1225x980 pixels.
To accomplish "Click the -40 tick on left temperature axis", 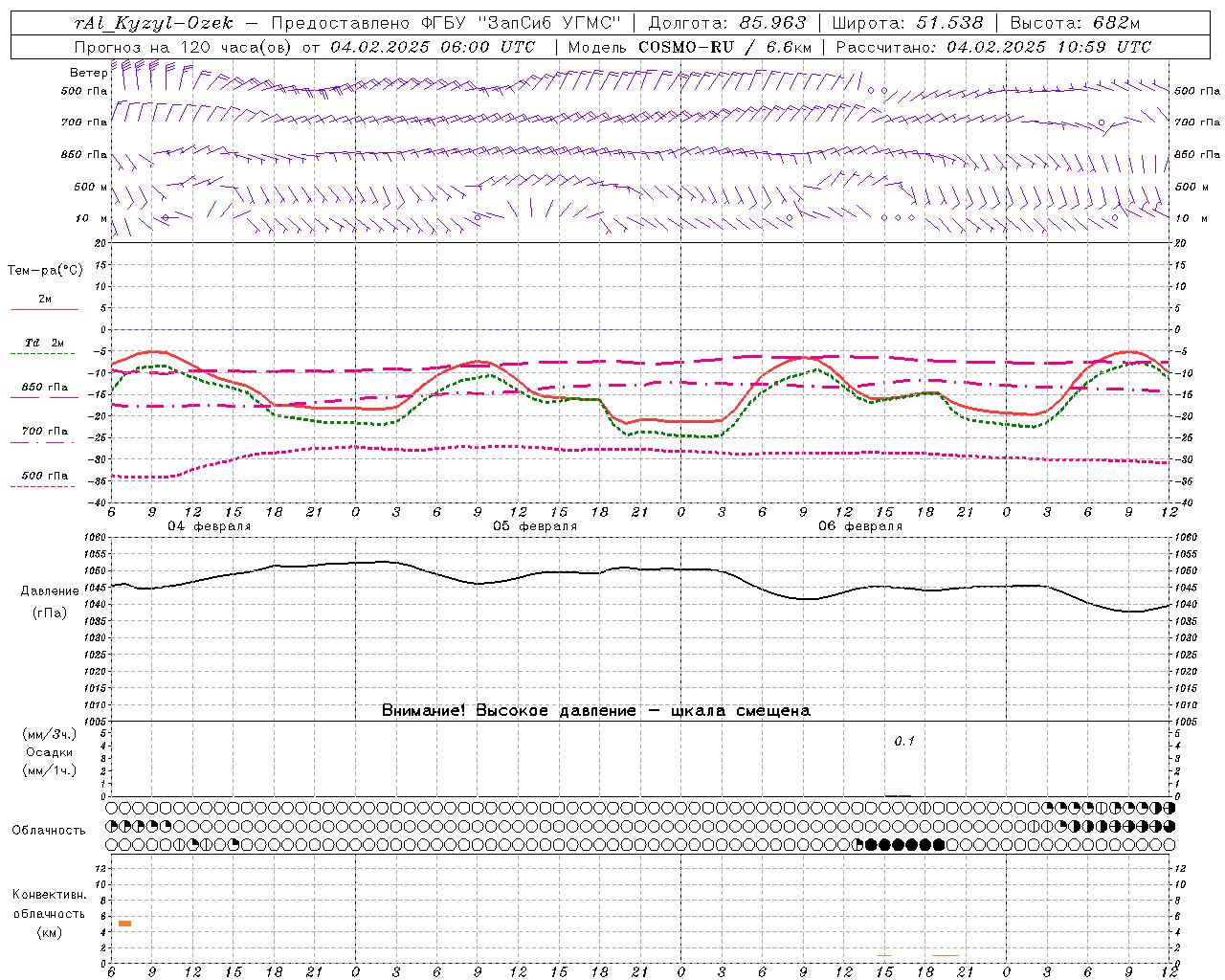I will [x=97, y=502].
